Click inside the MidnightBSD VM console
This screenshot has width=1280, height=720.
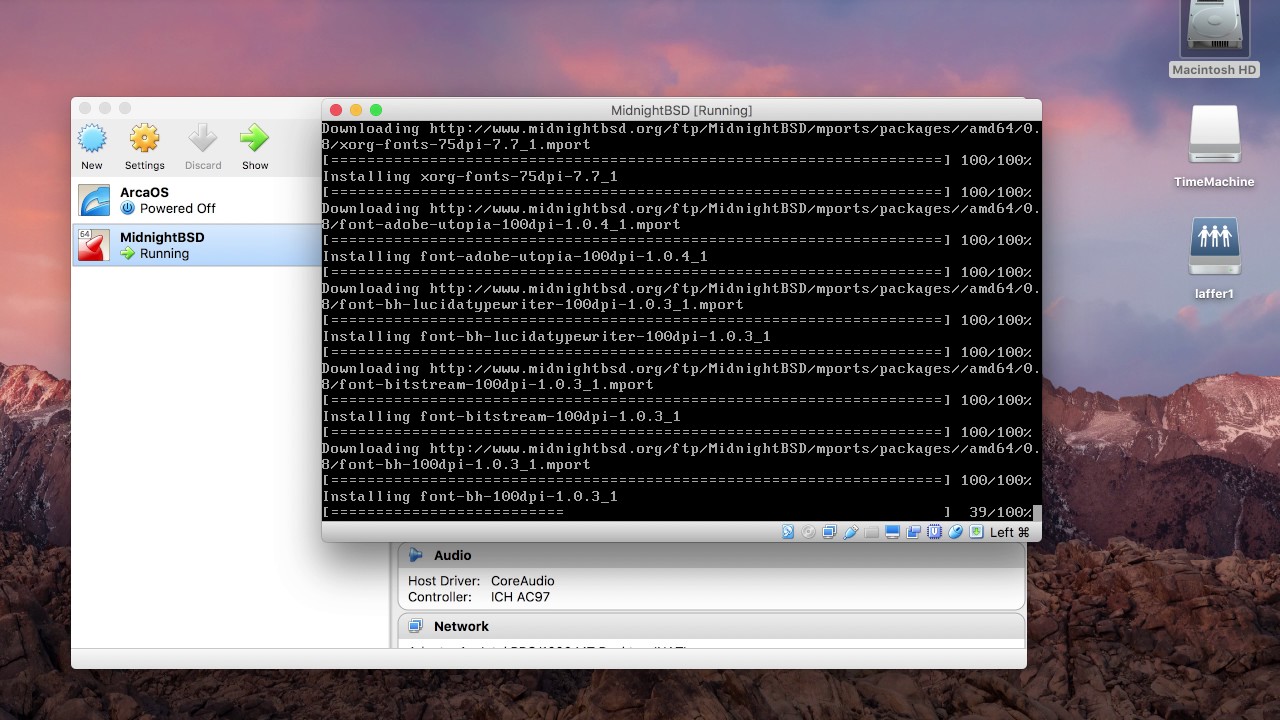(681, 320)
